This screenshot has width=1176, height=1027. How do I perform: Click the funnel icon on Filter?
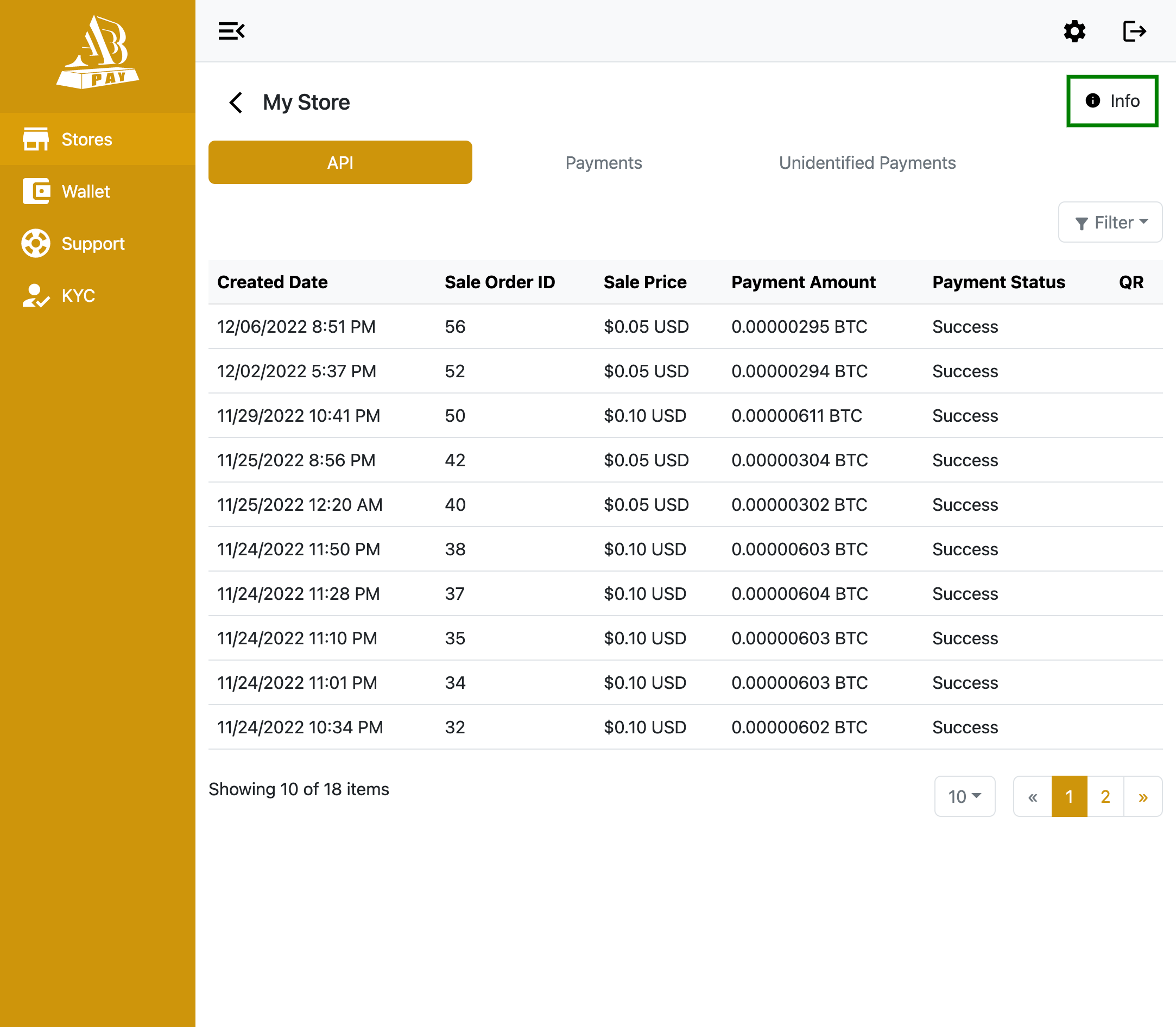pos(1082,223)
